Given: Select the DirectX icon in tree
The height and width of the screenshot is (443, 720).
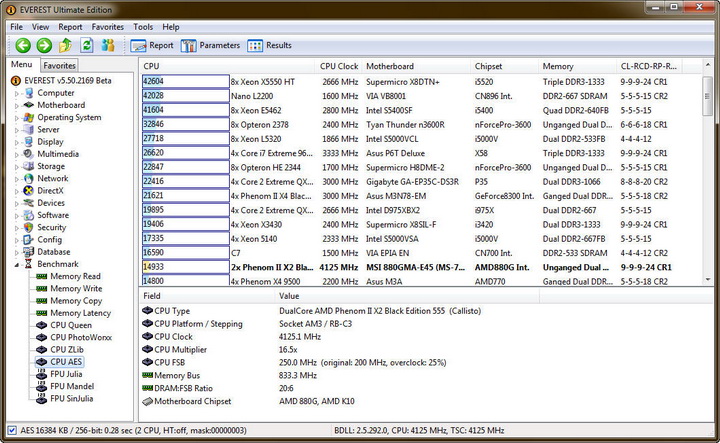Looking at the screenshot, I should point(29,191).
